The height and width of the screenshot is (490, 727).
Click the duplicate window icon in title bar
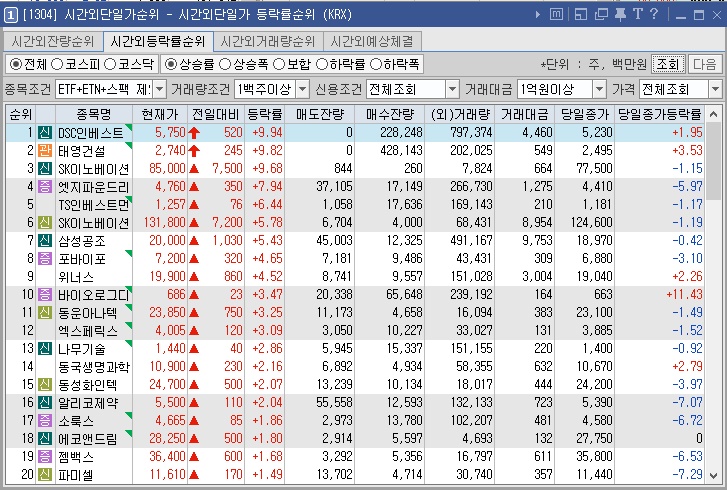pos(601,14)
